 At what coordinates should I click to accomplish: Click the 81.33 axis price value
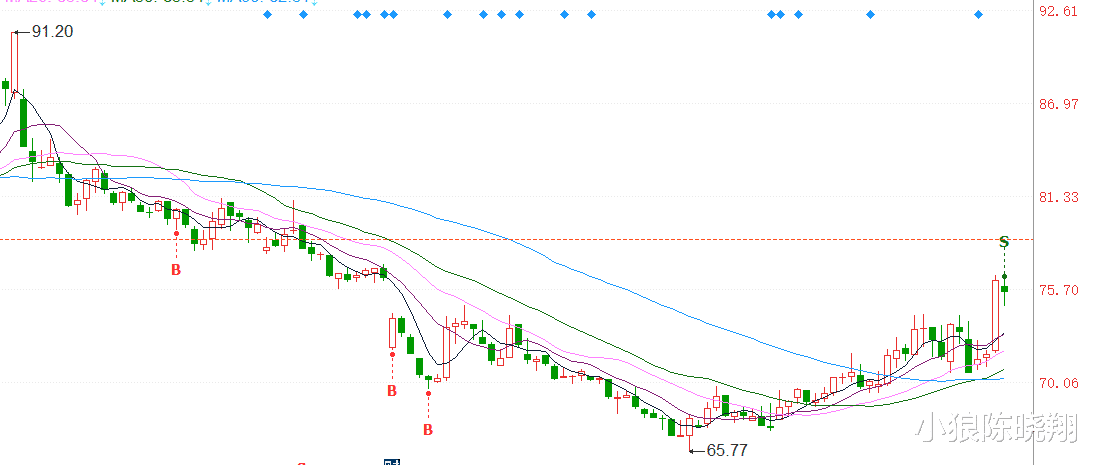pyautogui.click(x=1058, y=198)
